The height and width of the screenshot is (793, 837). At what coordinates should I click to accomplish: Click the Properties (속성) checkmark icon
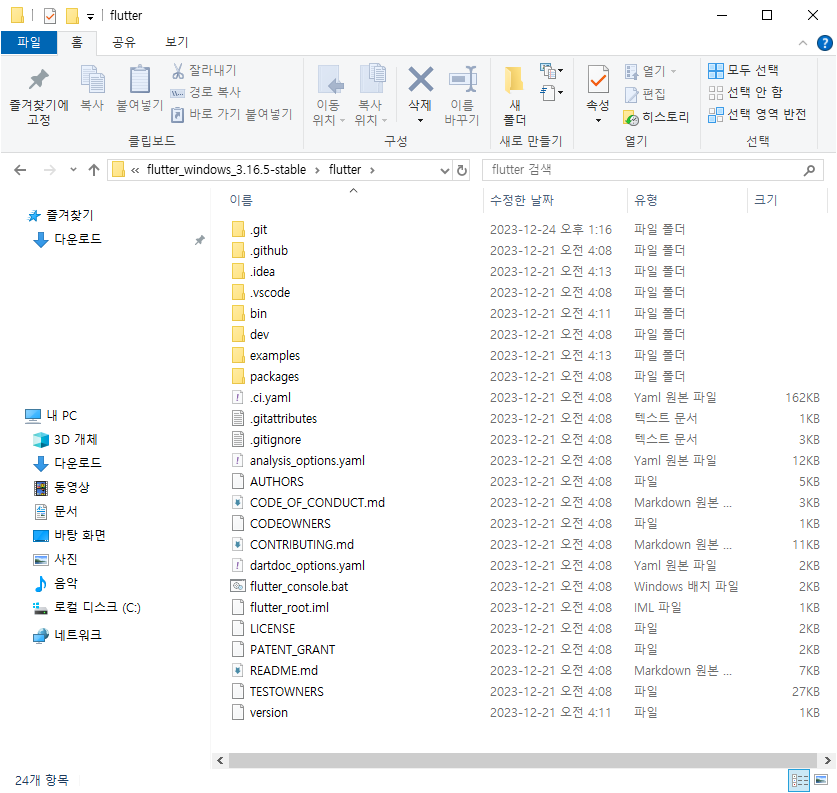pos(598,80)
